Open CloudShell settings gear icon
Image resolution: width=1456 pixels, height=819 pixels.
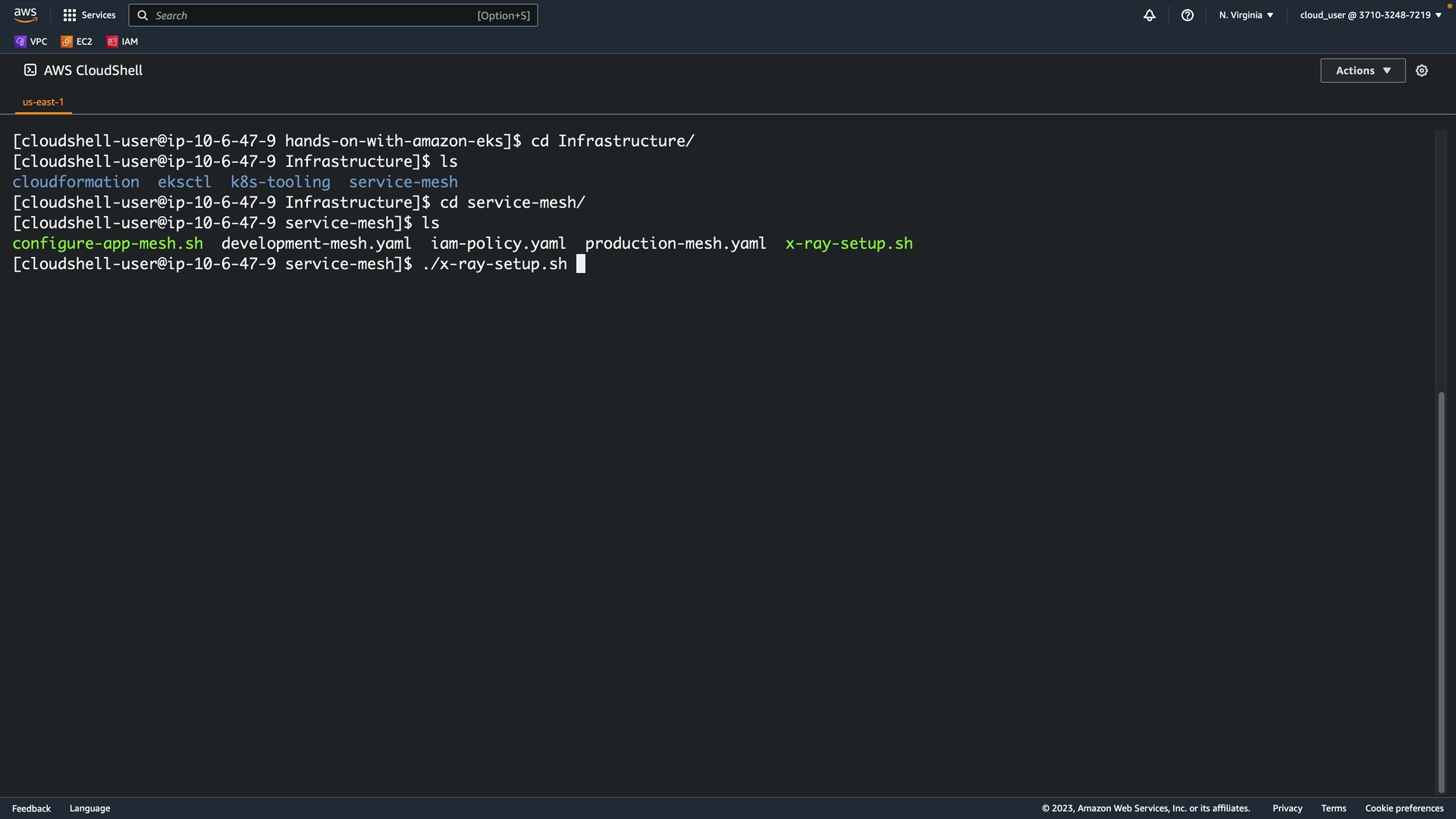coord(1422,71)
